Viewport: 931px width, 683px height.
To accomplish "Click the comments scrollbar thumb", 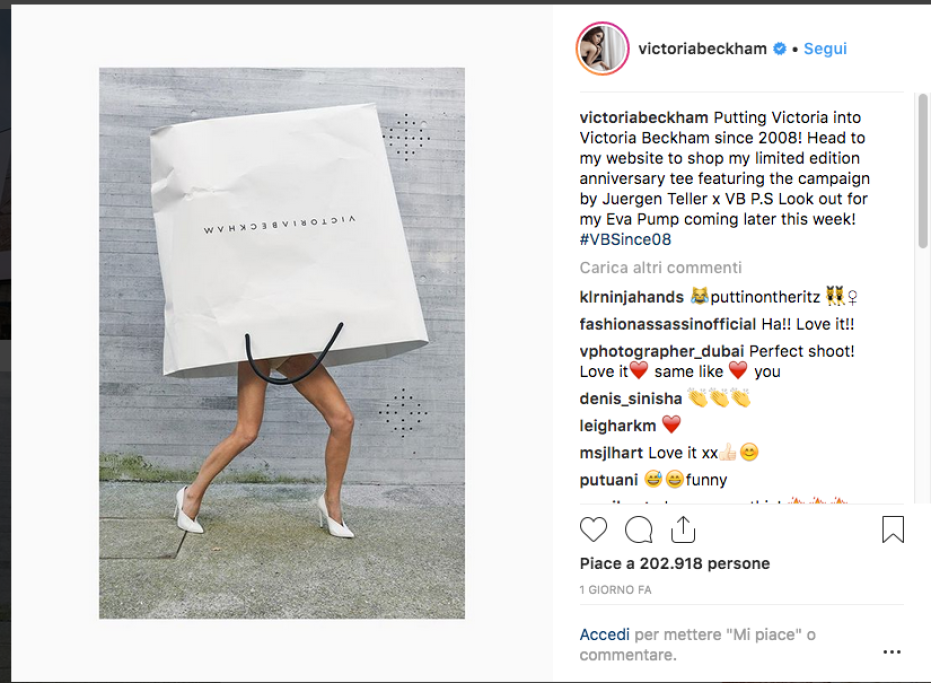I will point(922,170).
